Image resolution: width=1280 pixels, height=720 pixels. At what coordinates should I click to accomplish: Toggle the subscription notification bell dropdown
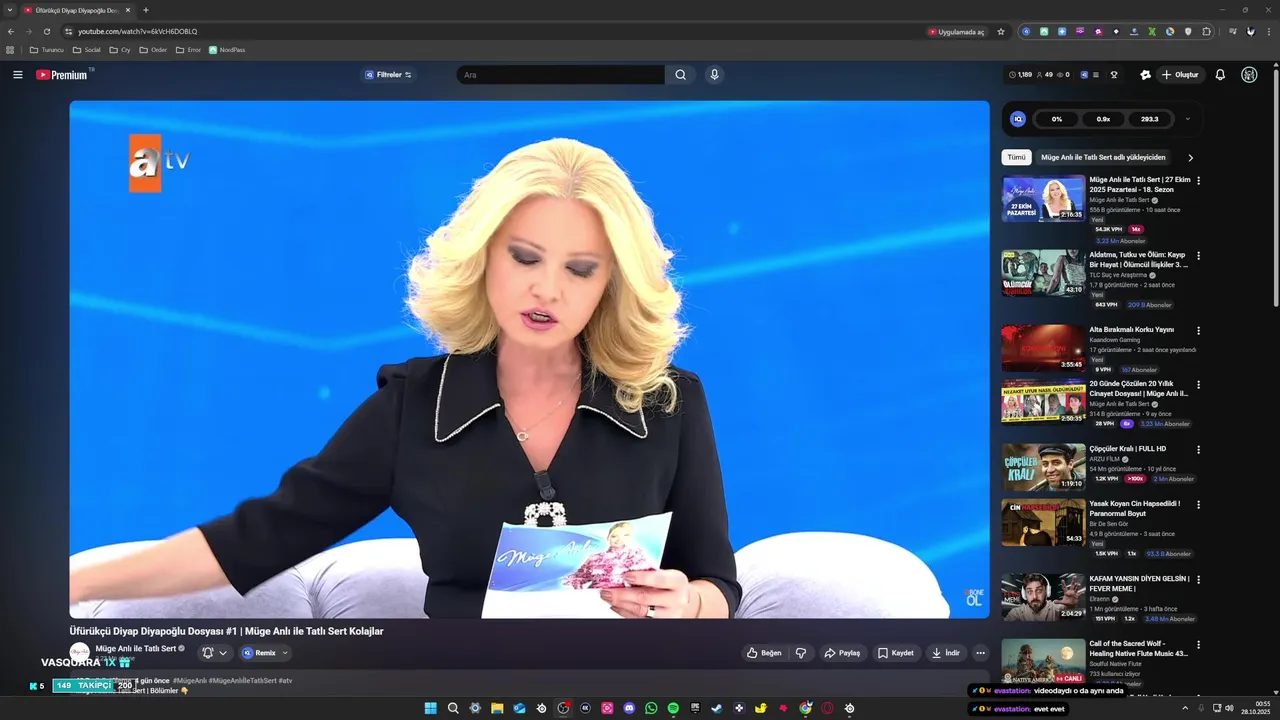(x=214, y=653)
